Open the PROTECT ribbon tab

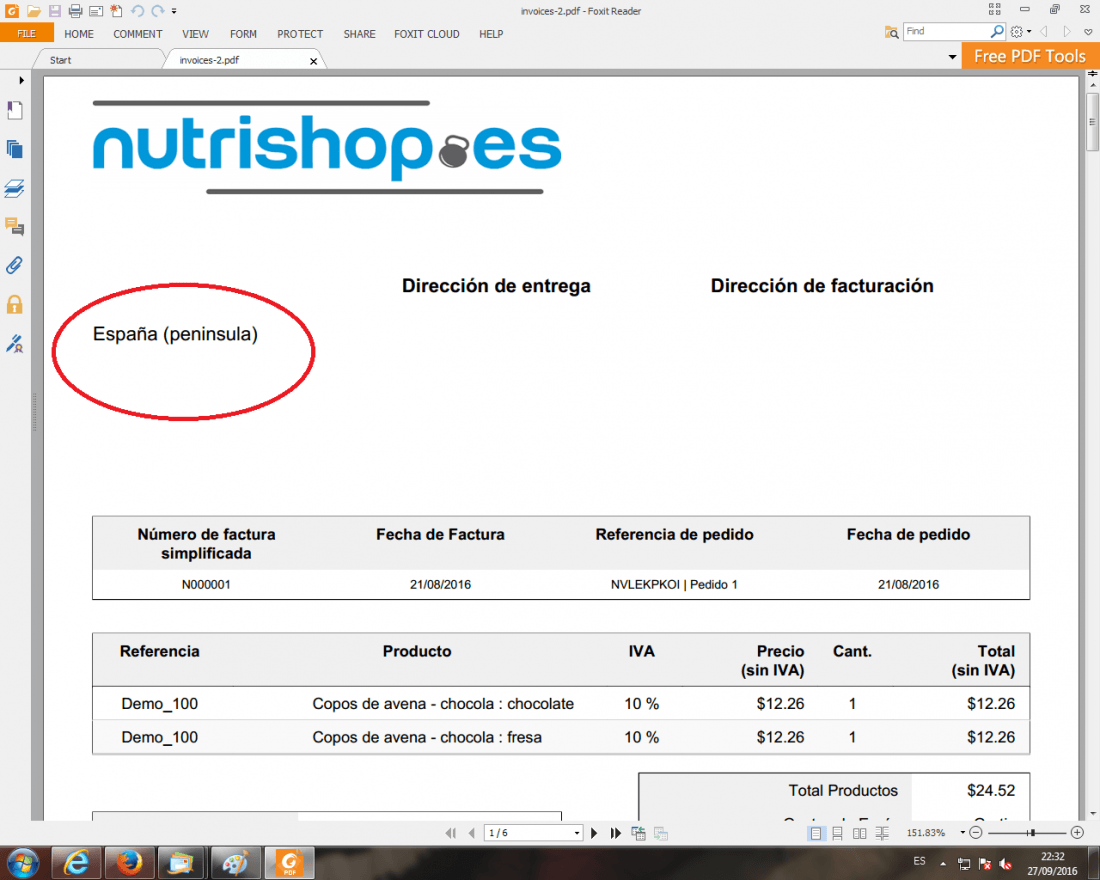300,34
